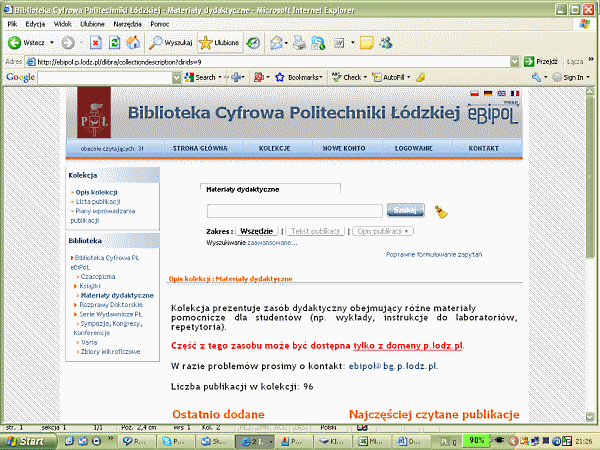This screenshot has height=450, width=600.
Task: Clear search with the broom icon
Action: pyautogui.click(x=441, y=212)
